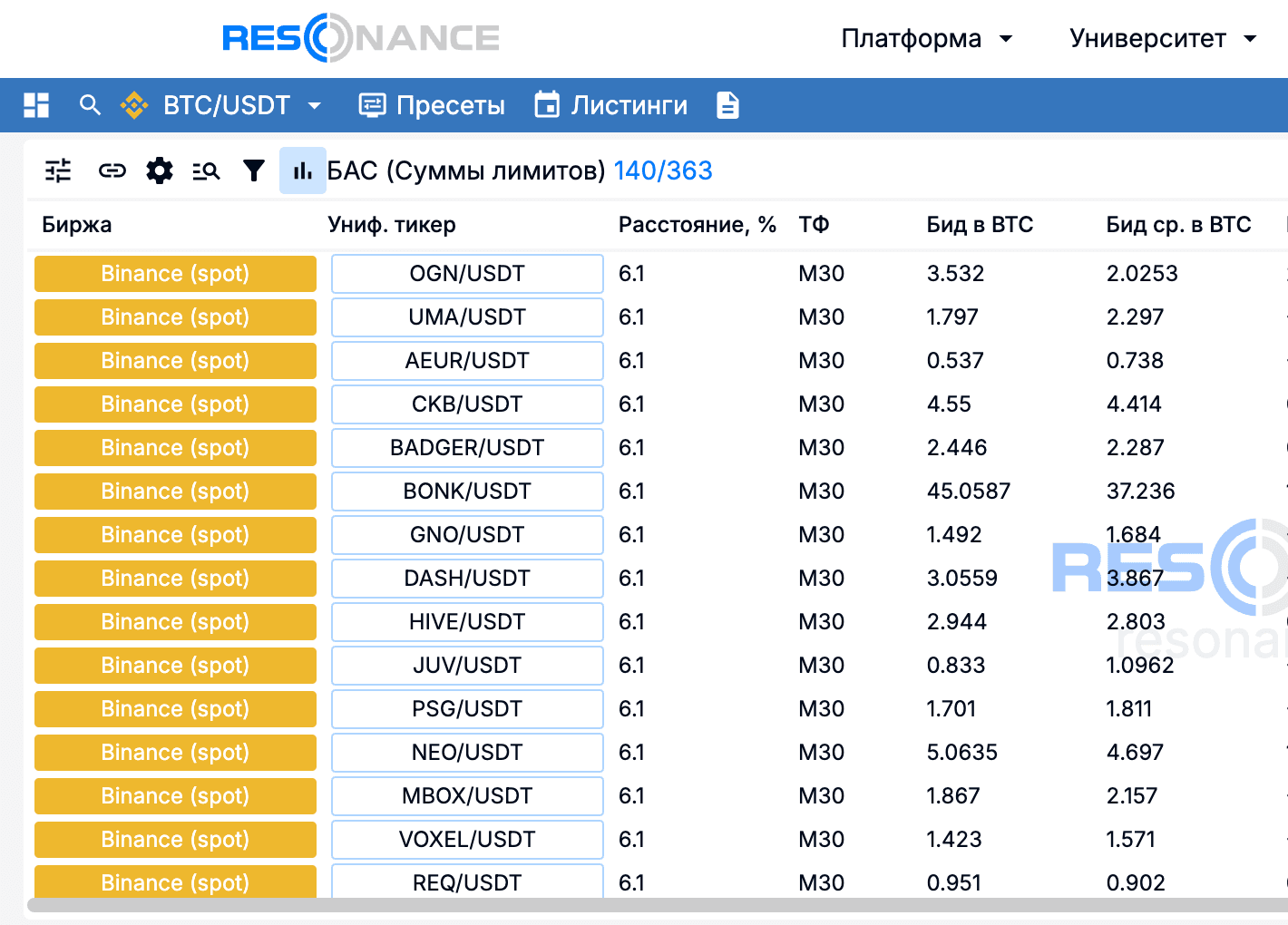Click Binance (spot) badge in OGN/USDT row
This screenshot has width=1288, height=925.
(x=175, y=274)
